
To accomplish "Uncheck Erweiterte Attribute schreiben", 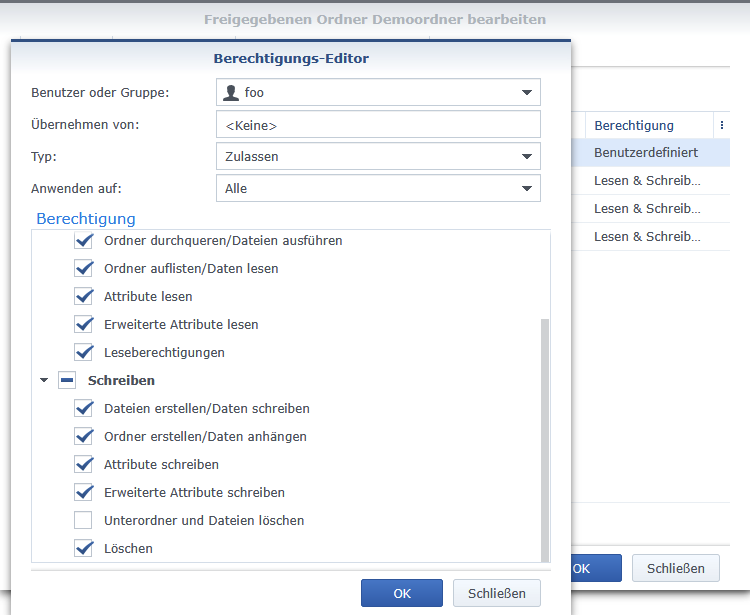I will [83, 493].
